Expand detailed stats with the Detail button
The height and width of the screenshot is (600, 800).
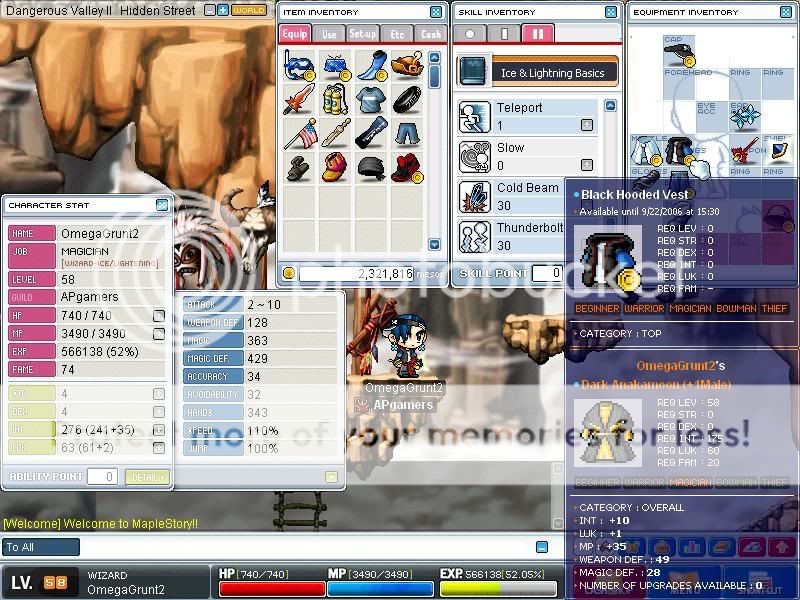(x=146, y=478)
